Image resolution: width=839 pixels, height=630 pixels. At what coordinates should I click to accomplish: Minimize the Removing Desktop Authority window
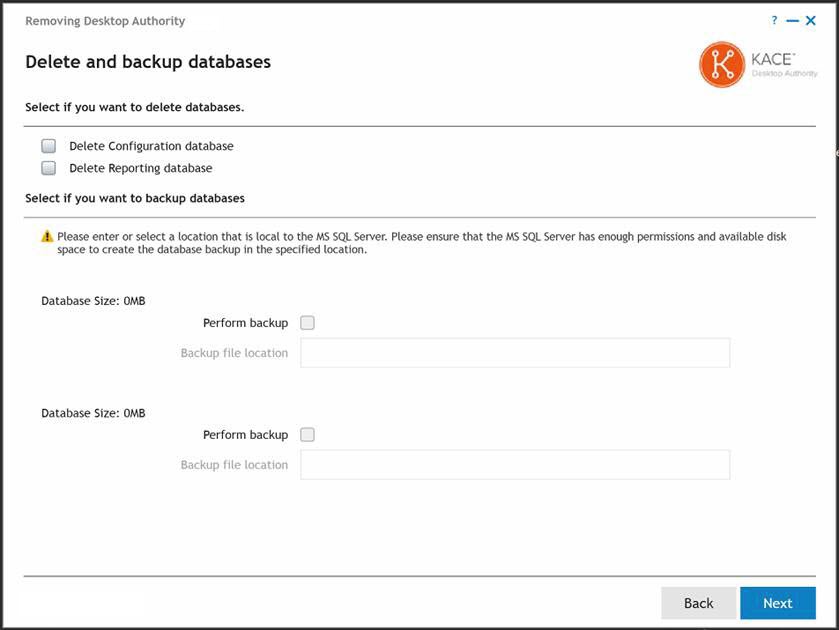(792, 20)
